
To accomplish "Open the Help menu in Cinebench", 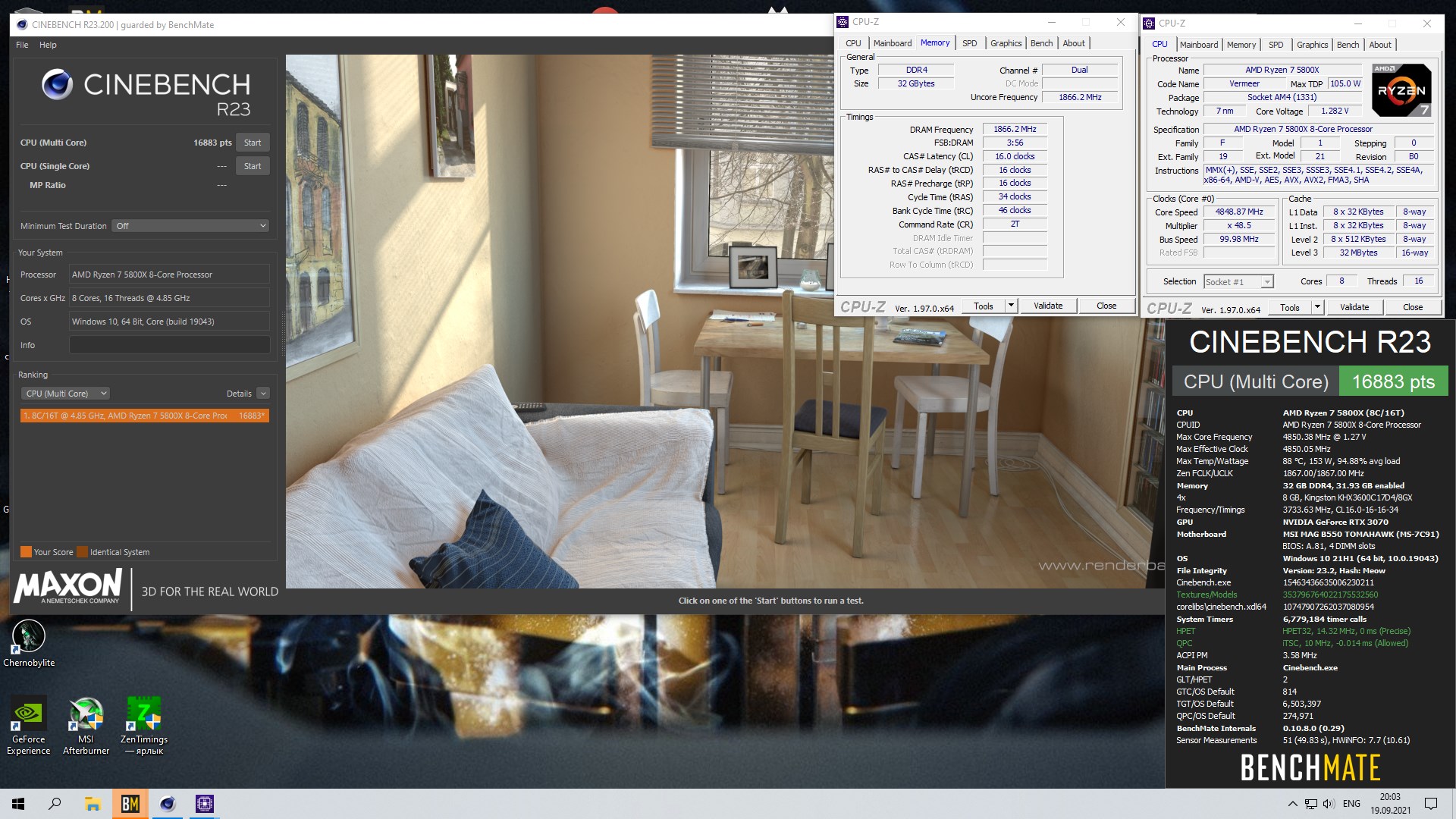I will point(48,45).
